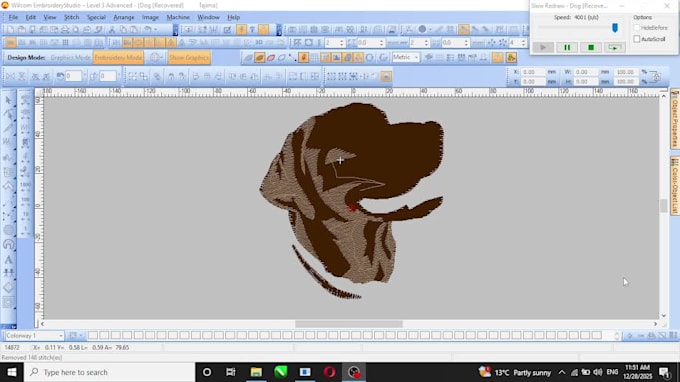Open Opera browser from taskbar
The height and width of the screenshot is (382, 680).
pos(329,372)
